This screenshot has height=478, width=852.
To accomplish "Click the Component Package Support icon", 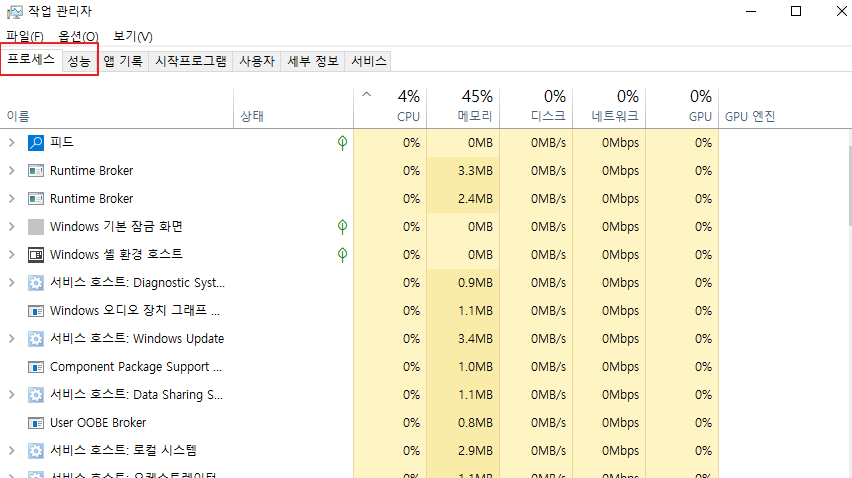I will [36, 367].
